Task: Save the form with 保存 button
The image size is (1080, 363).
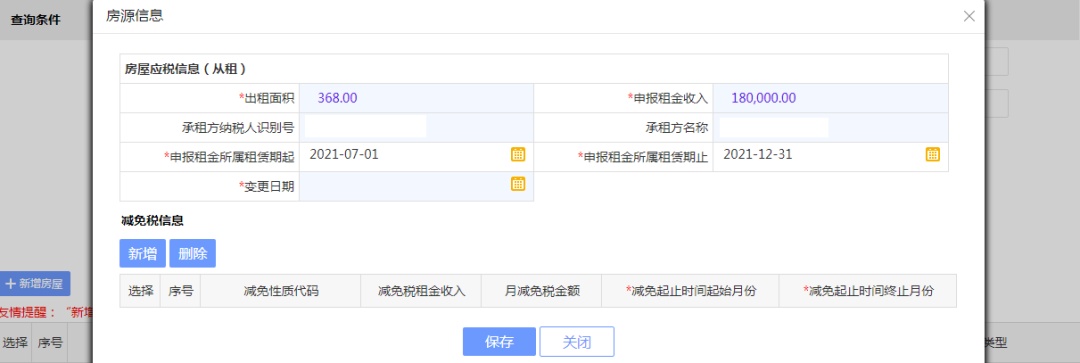Action: [499, 342]
